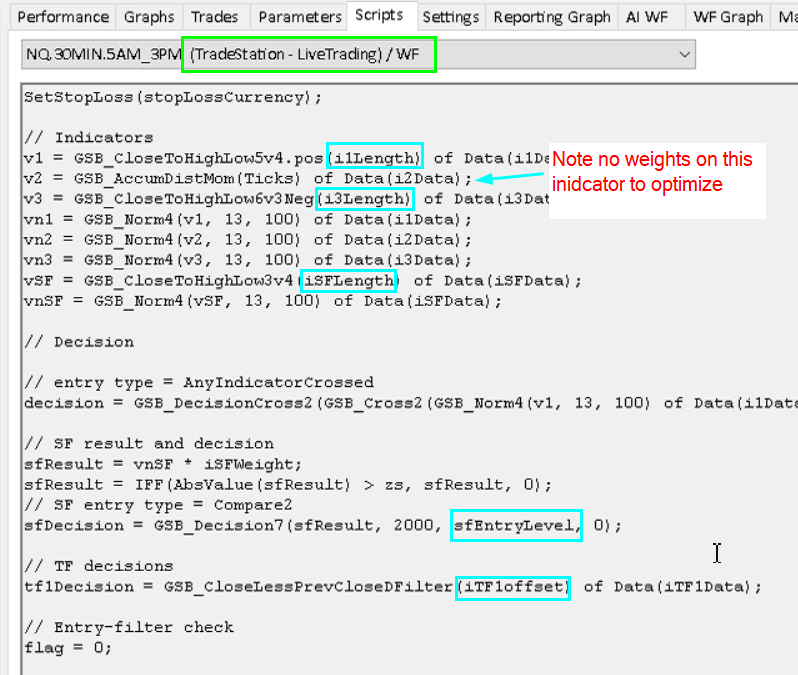This screenshot has height=675, width=798.
Task: Click the GSB_AccumDistMom(Ticks) code line
Action: tap(247, 178)
